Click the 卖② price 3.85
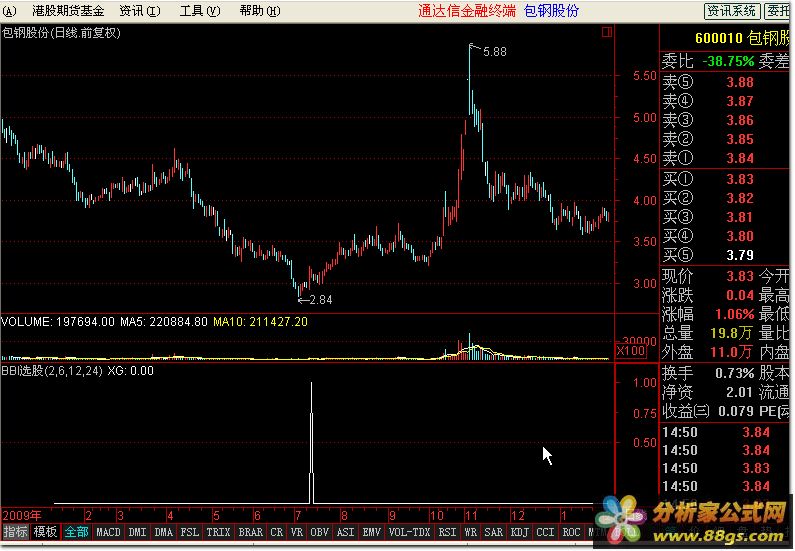The image size is (795, 551). pos(740,139)
